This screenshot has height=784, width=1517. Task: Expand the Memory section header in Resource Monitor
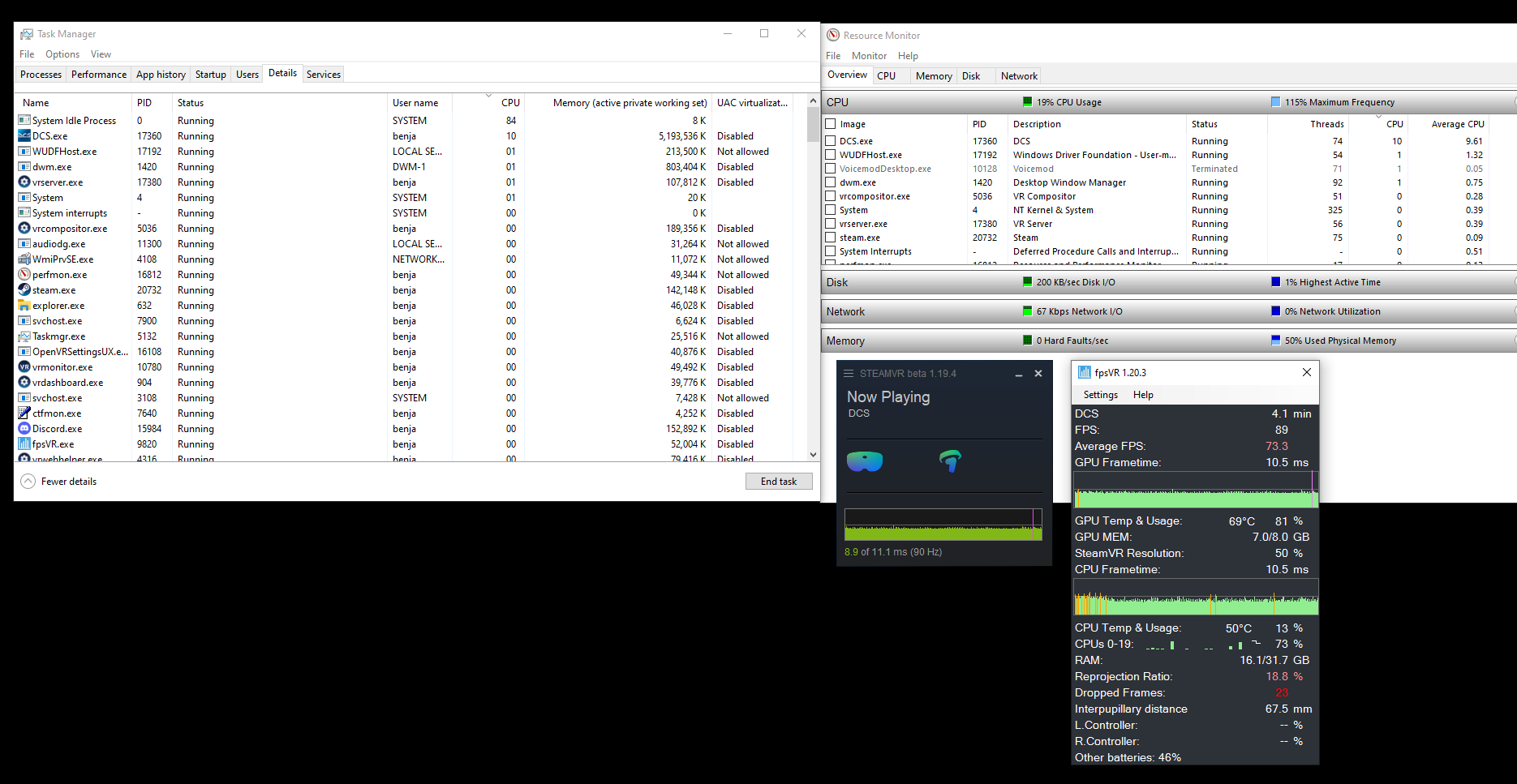1168,341
